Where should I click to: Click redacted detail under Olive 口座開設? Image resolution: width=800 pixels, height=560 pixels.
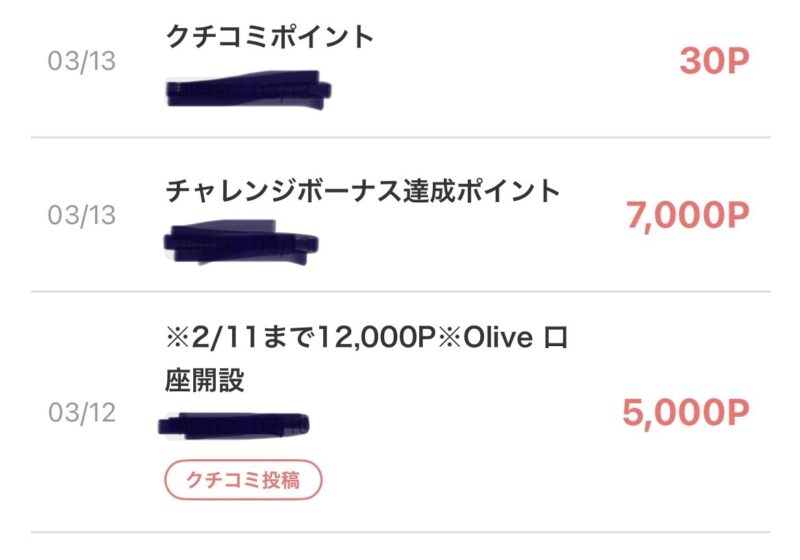(x=234, y=426)
